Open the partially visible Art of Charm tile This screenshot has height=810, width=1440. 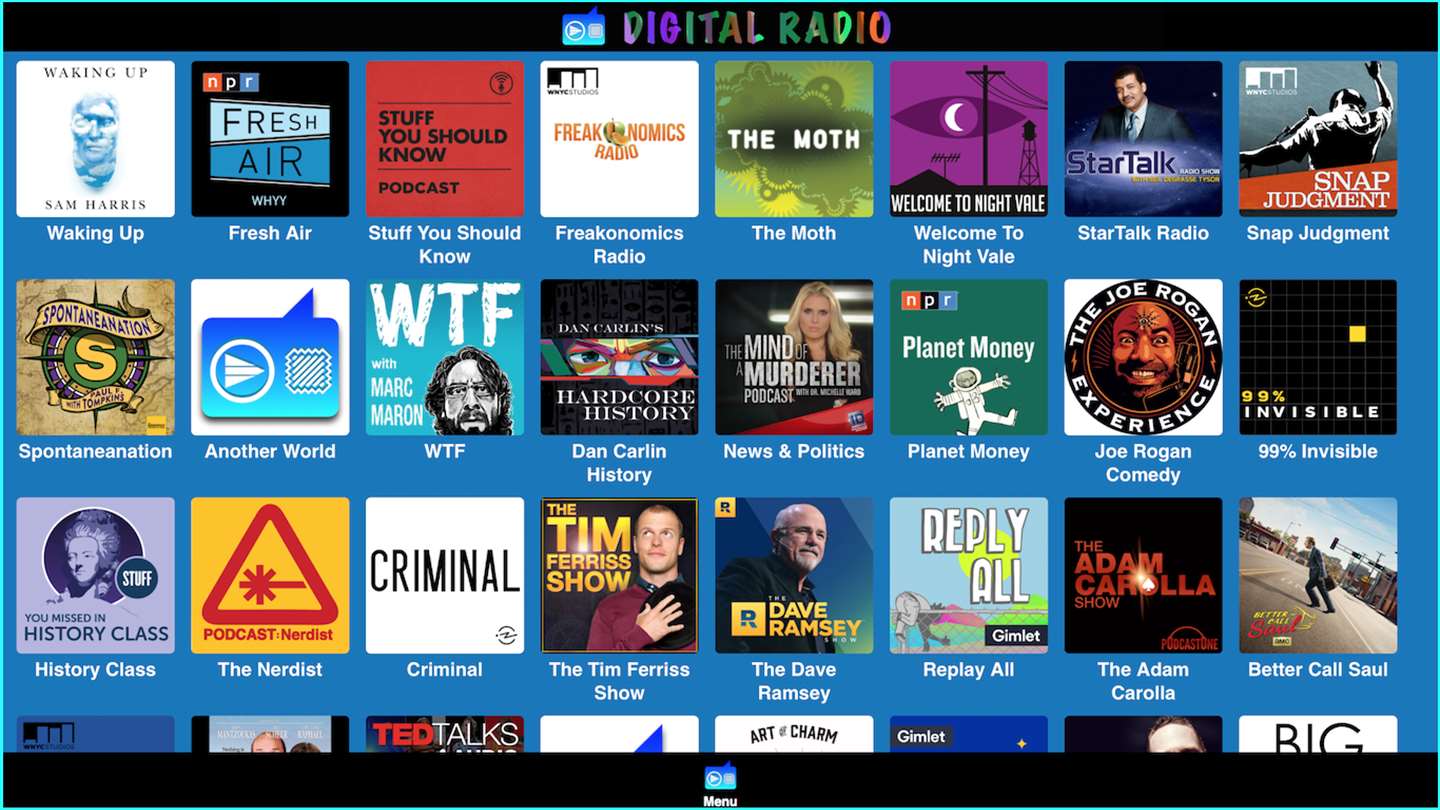coord(794,734)
